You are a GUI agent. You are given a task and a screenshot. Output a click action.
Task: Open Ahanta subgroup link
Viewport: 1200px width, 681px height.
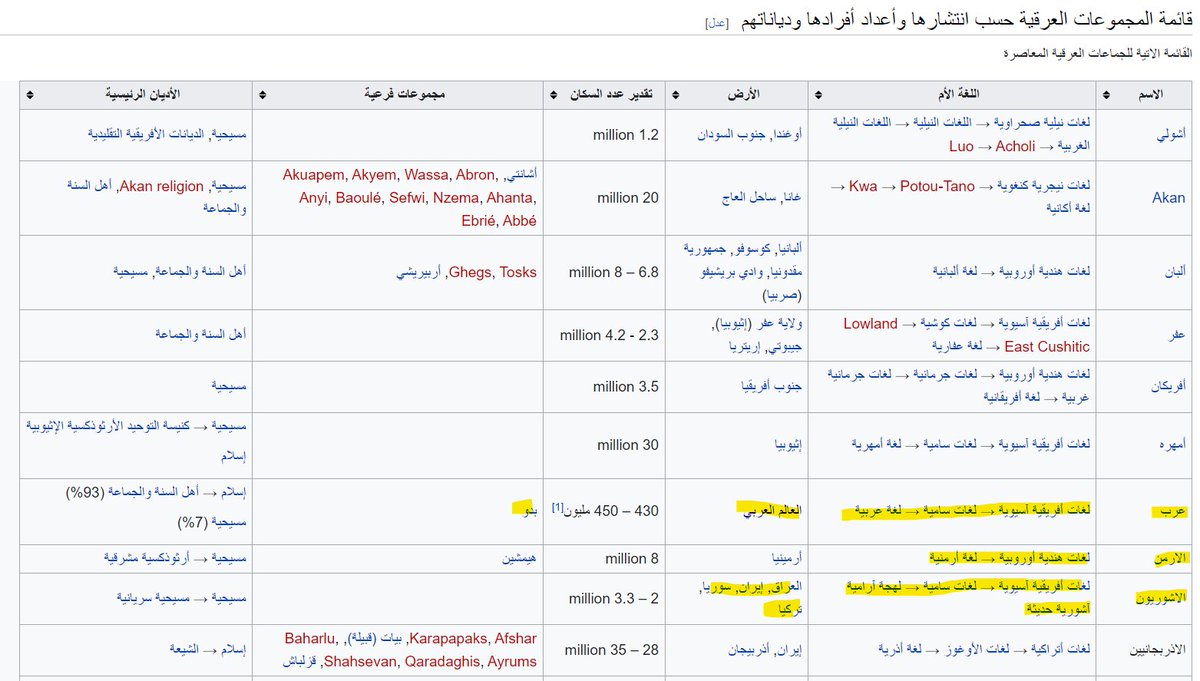coord(510,198)
